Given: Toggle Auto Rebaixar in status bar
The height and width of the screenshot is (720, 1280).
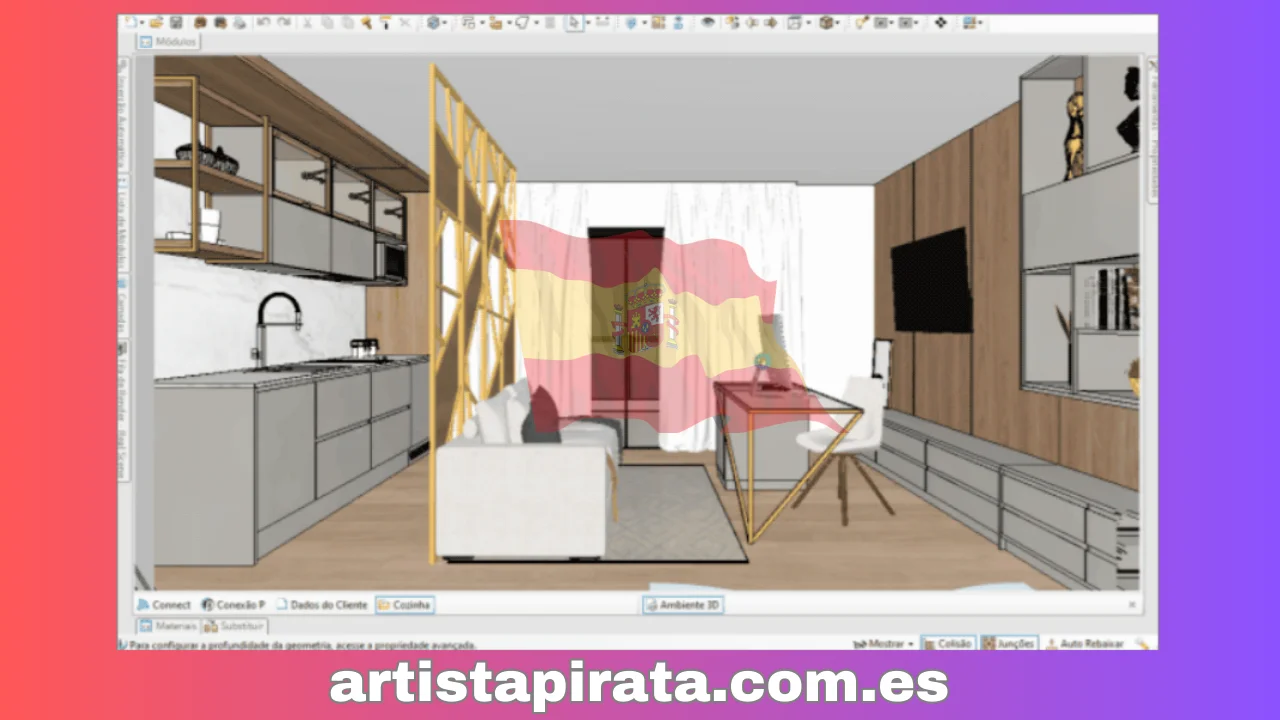Looking at the screenshot, I should pyautogui.click(x=1084, y=644).
